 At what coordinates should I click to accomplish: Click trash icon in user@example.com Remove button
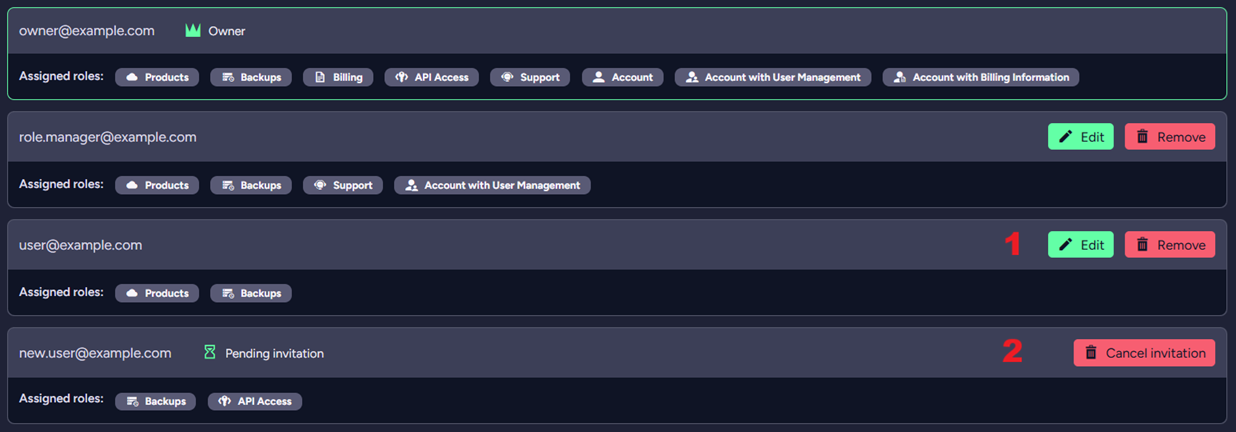point(1142,245)
